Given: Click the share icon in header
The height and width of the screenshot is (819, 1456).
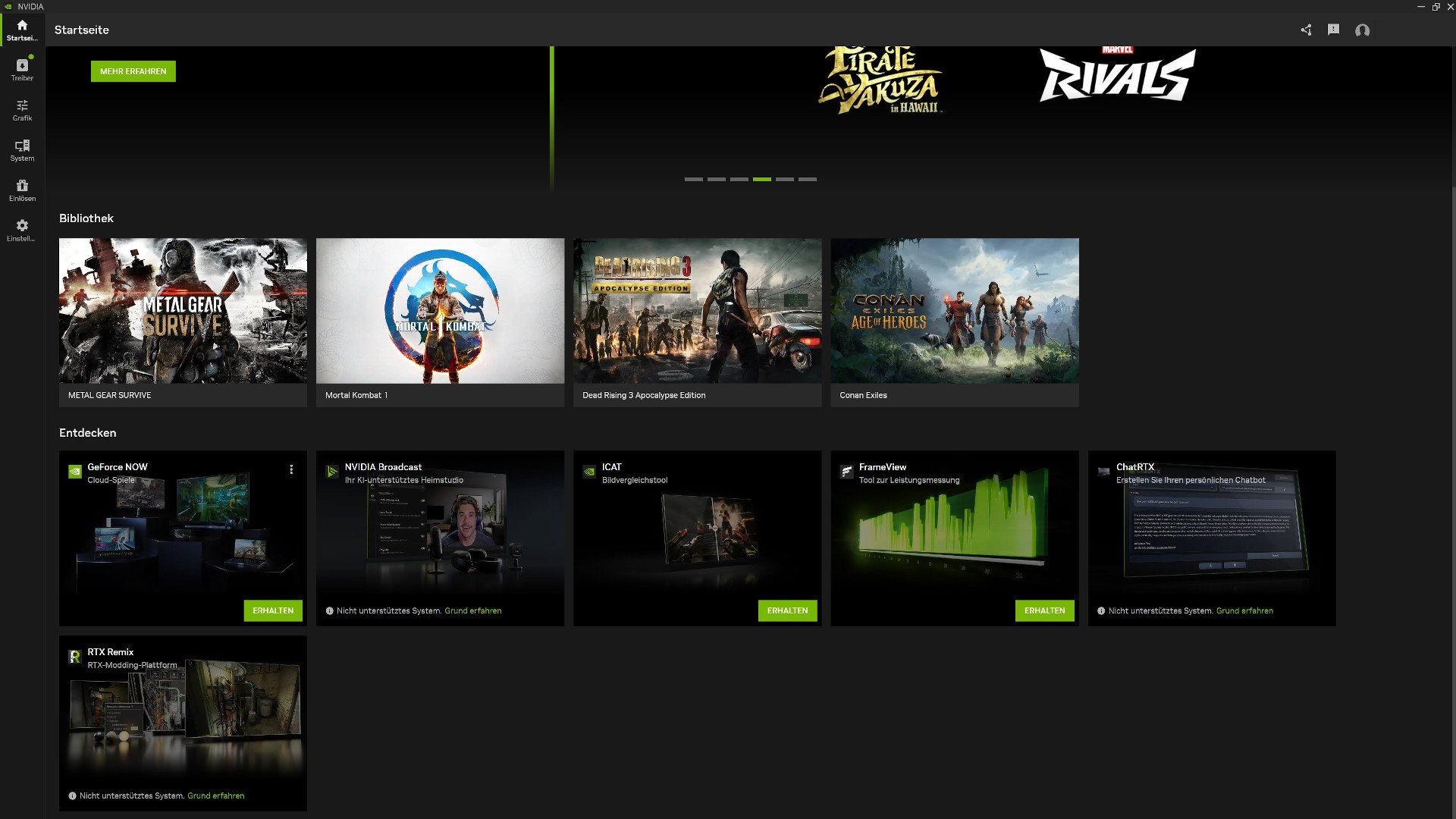Looking at the screenshot, I should 1306,30.
